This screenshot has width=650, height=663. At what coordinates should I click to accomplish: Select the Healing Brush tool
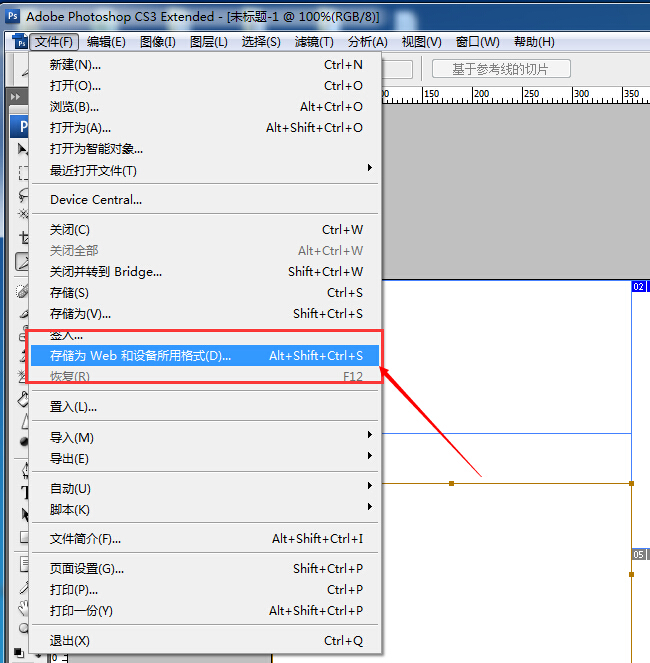(22, 291)
